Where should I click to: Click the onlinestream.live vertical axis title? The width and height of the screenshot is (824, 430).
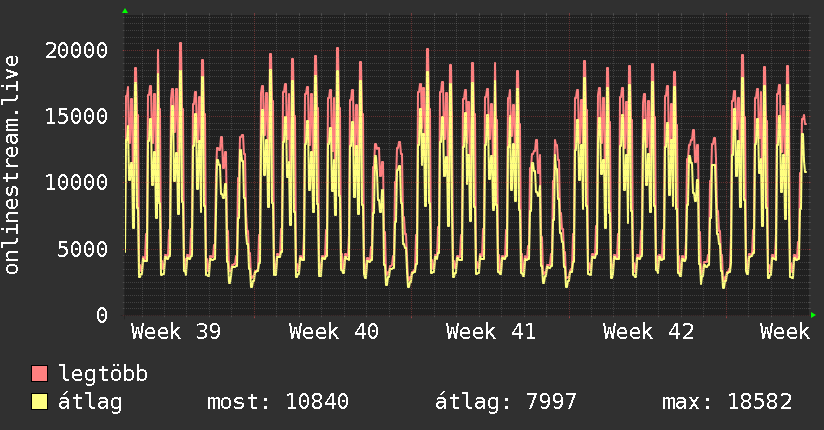click(x=11, y=165)
